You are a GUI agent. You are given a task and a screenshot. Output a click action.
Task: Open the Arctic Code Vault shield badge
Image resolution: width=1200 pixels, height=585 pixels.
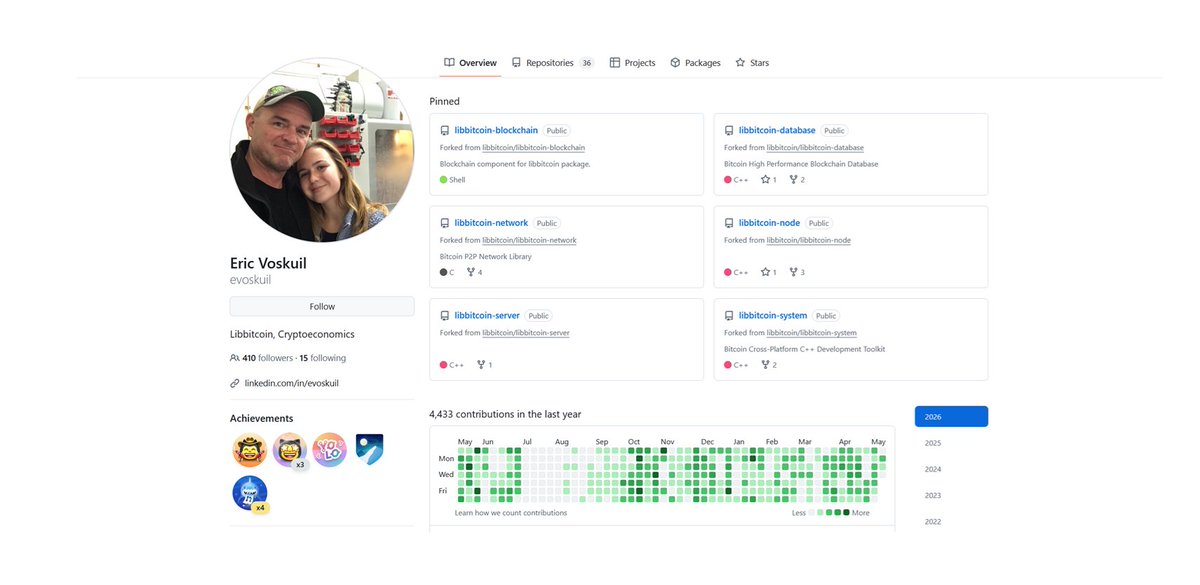(x=369, y=449)
